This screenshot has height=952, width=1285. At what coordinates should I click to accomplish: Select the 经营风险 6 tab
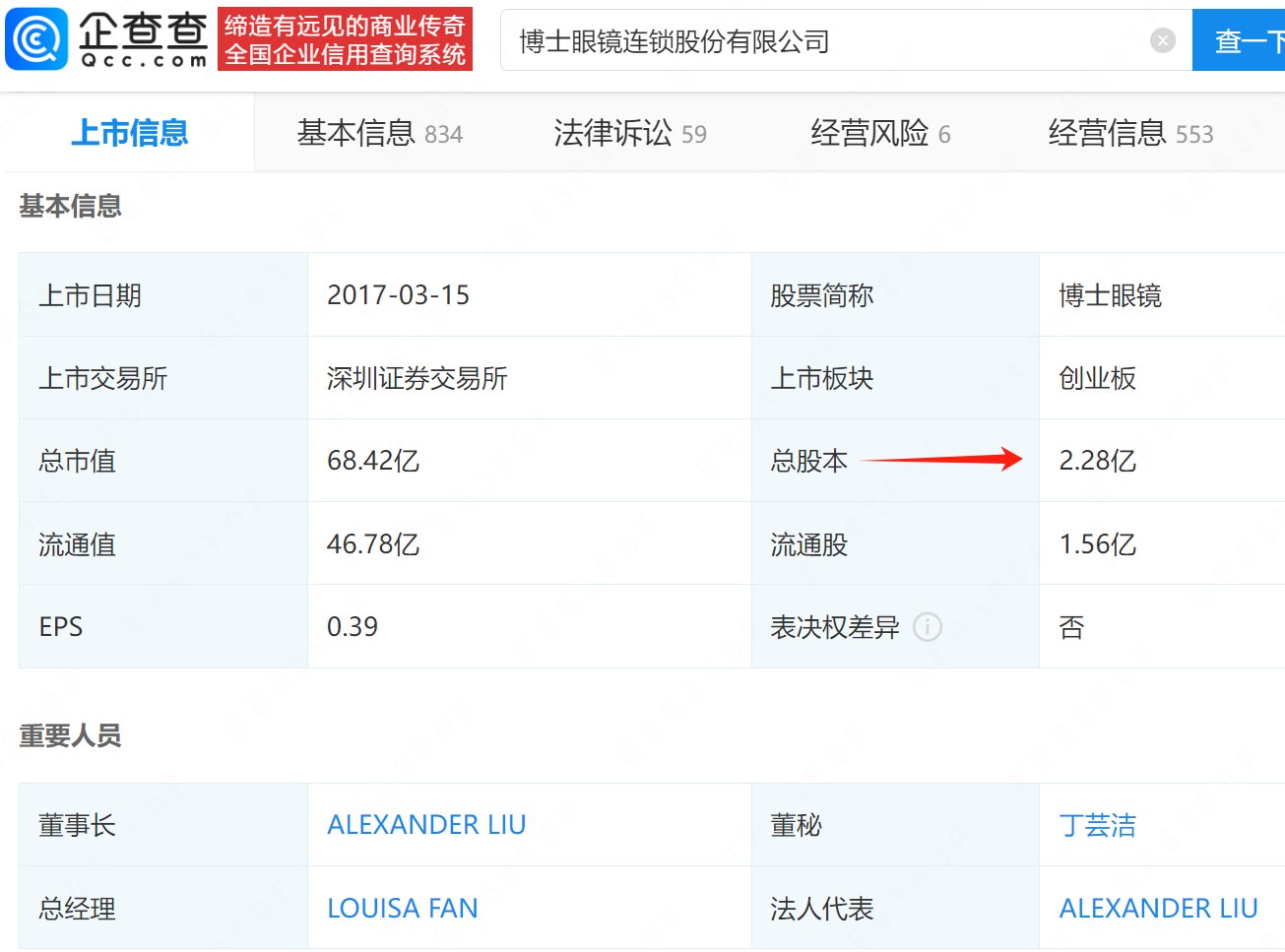tap(880, 133)
